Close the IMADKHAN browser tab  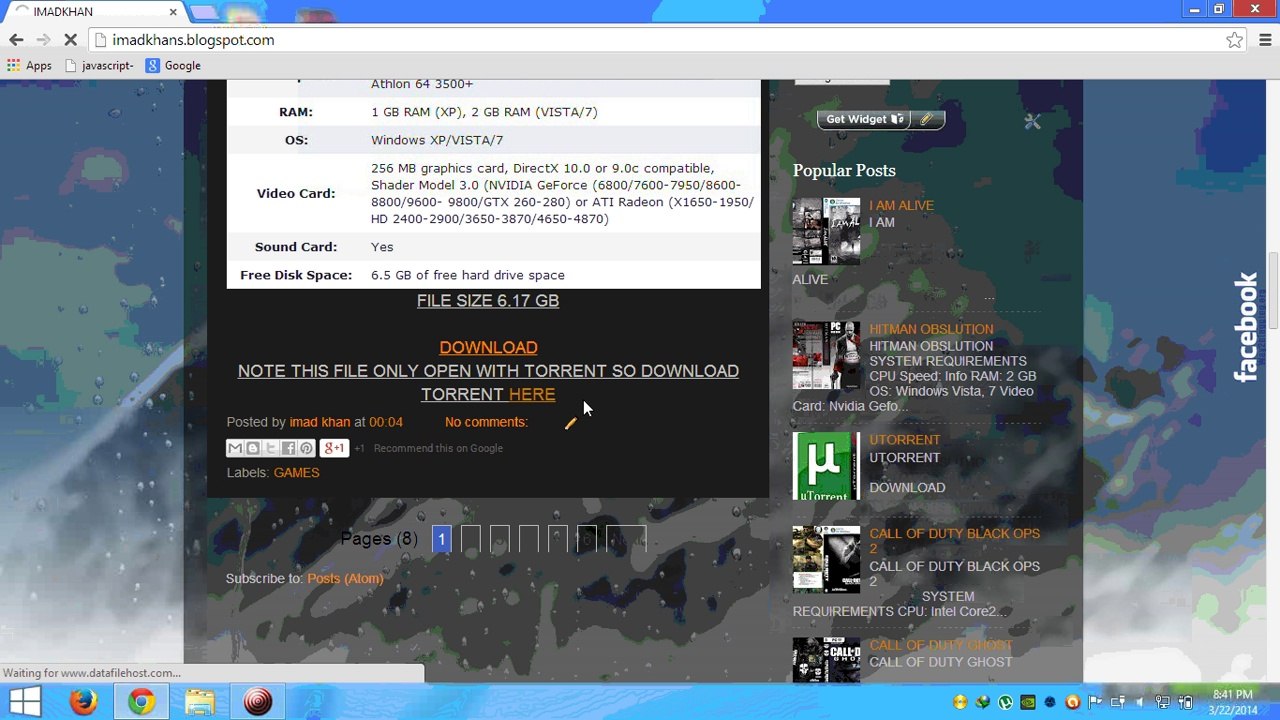173,12
